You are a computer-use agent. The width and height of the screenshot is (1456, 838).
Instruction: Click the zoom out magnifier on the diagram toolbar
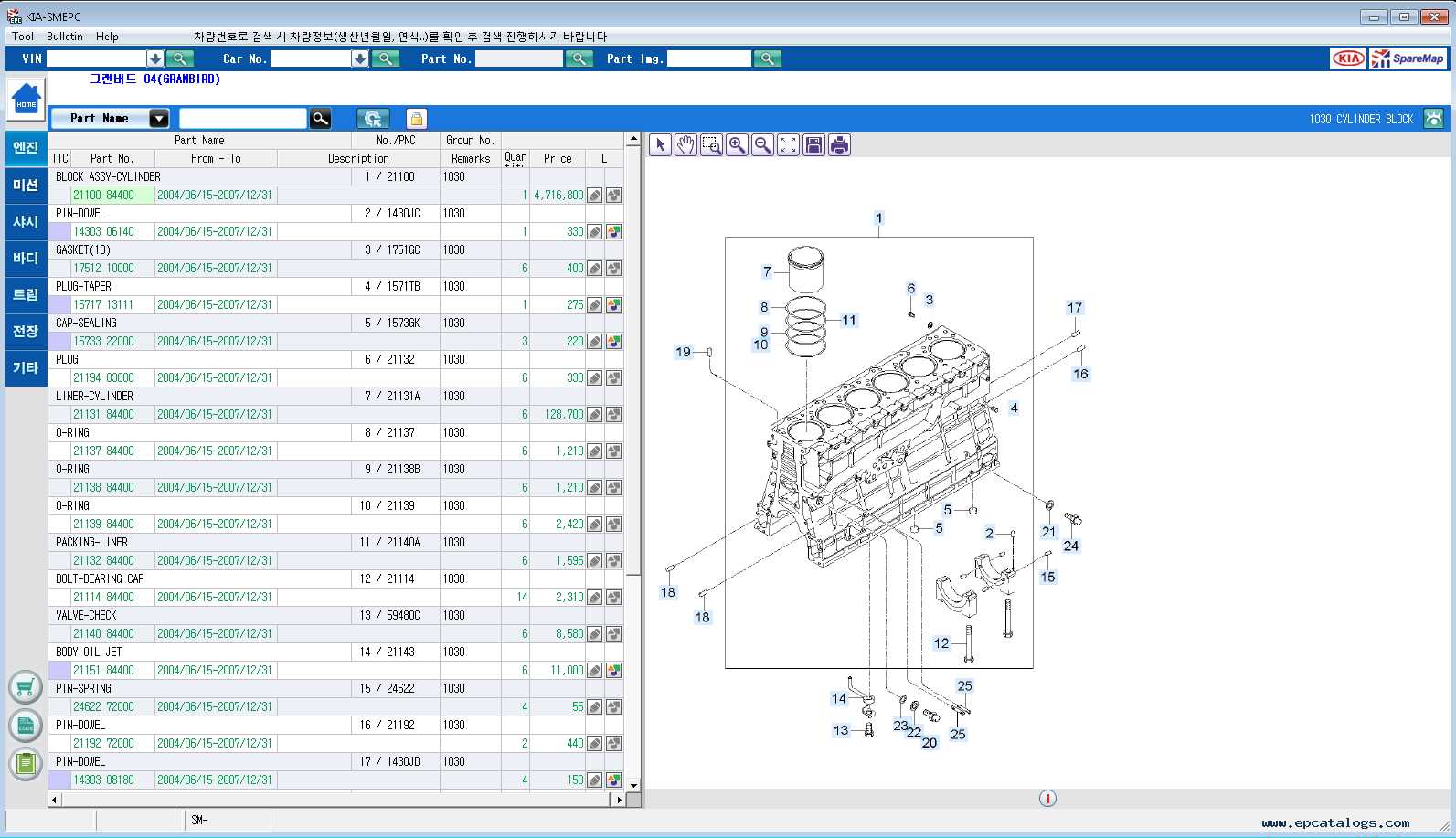(x=762, y=144)
